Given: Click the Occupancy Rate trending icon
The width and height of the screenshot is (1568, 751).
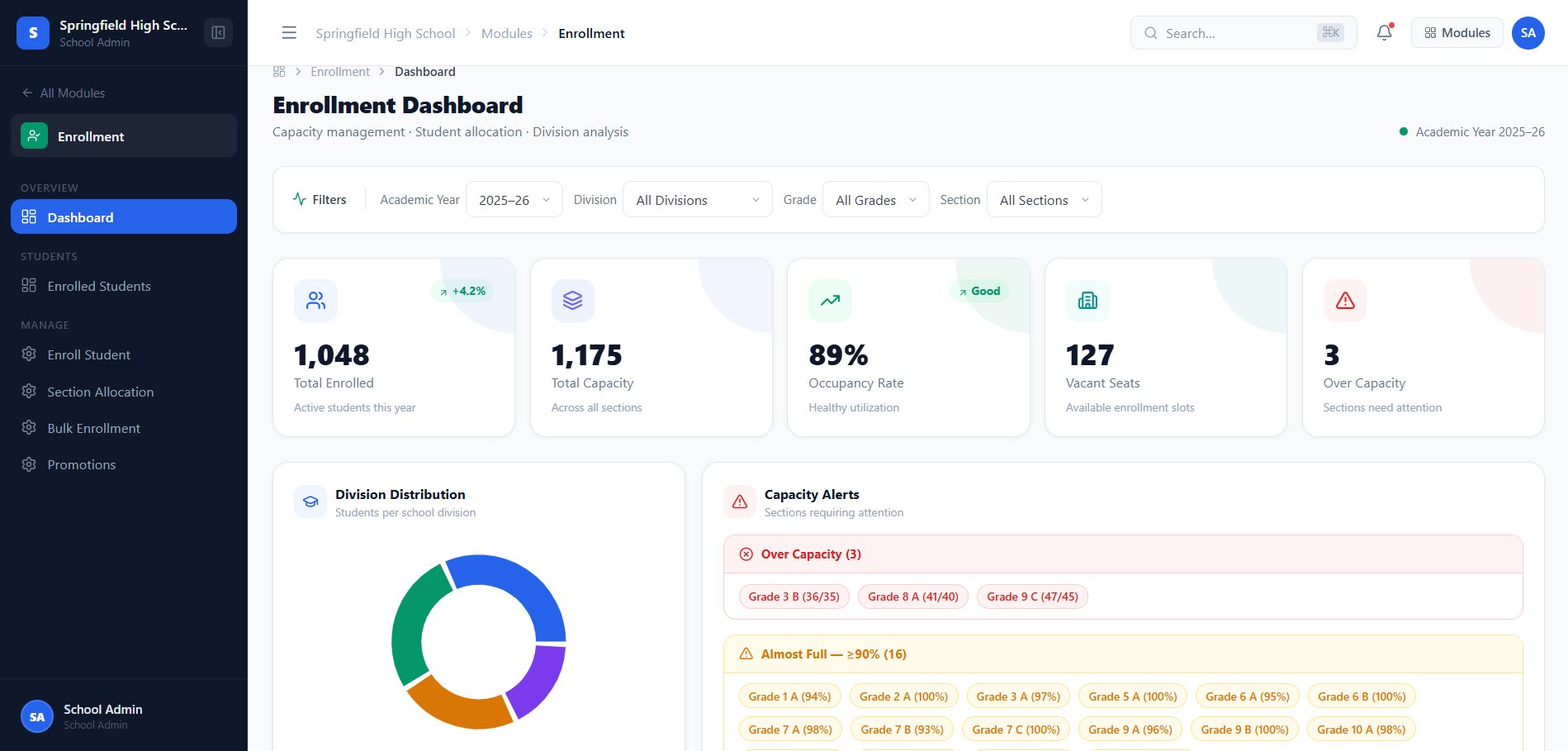Looking at the screenshot, I should pos(830,301).
